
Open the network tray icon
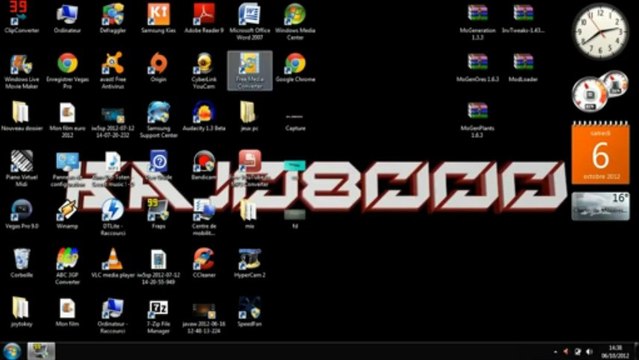tap(578, 351)
